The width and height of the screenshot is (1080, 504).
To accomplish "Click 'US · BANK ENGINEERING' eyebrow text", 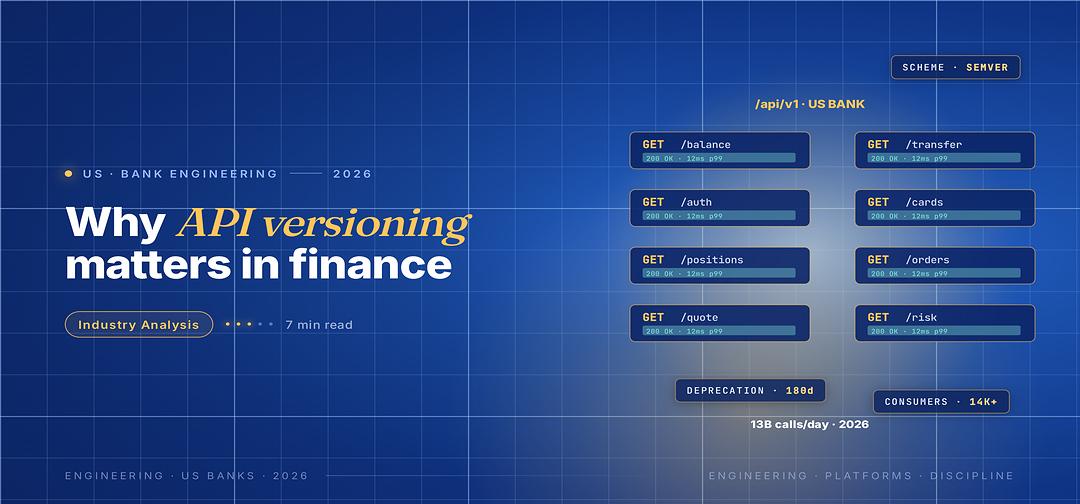I will pyautogui.click(x=180, y=174).
